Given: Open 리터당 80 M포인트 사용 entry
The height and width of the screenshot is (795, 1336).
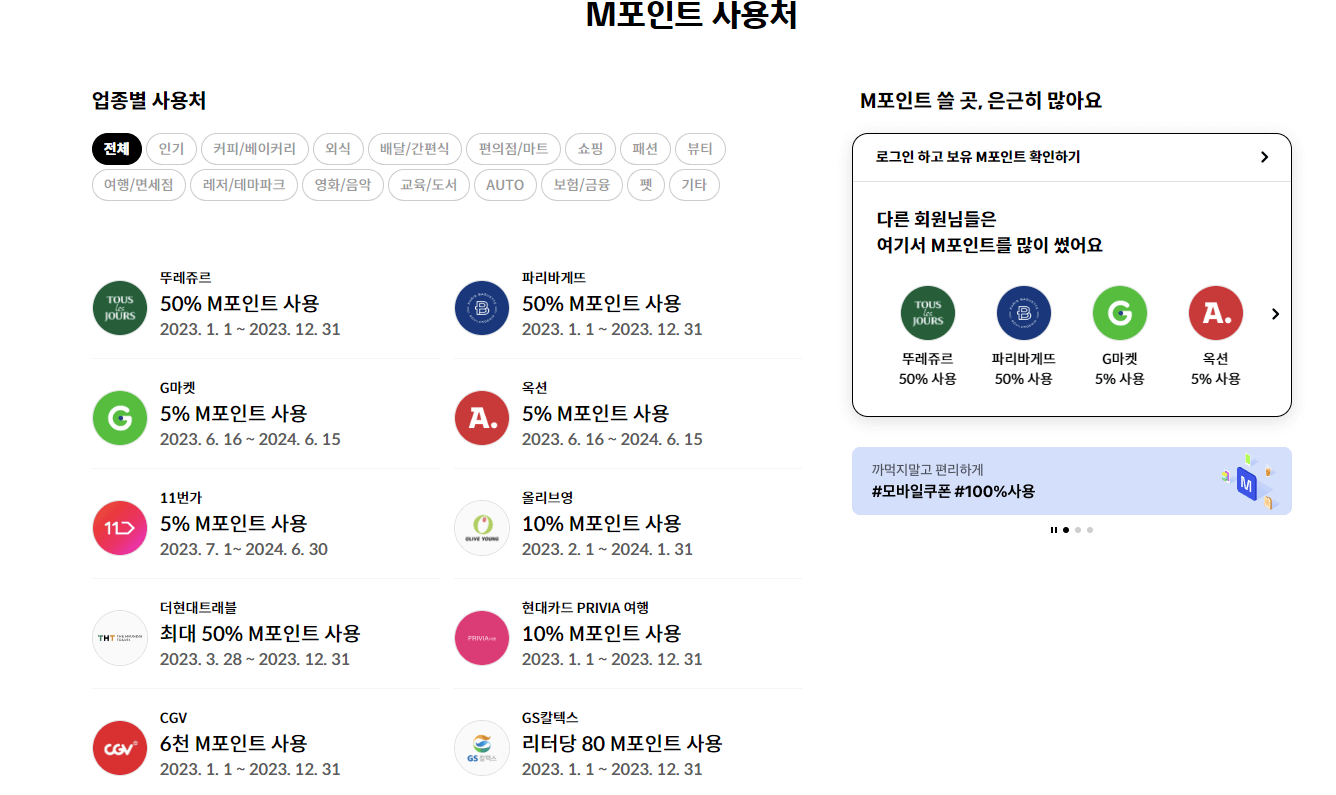Looking at the screenshot, I should pyautogui.click(x=628, y=744).
